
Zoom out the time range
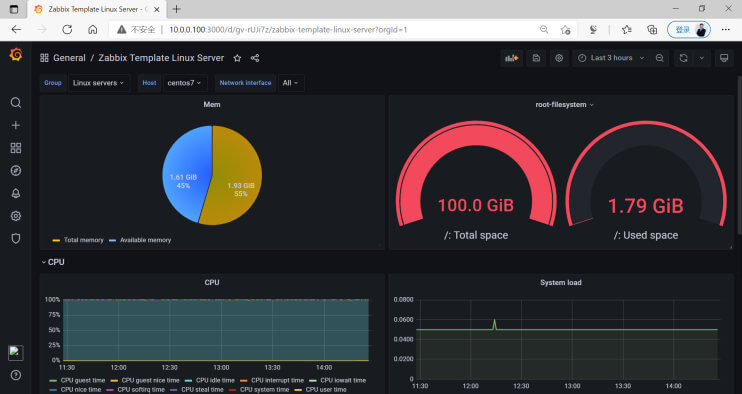pyautogui.click(x=659, y=58)
